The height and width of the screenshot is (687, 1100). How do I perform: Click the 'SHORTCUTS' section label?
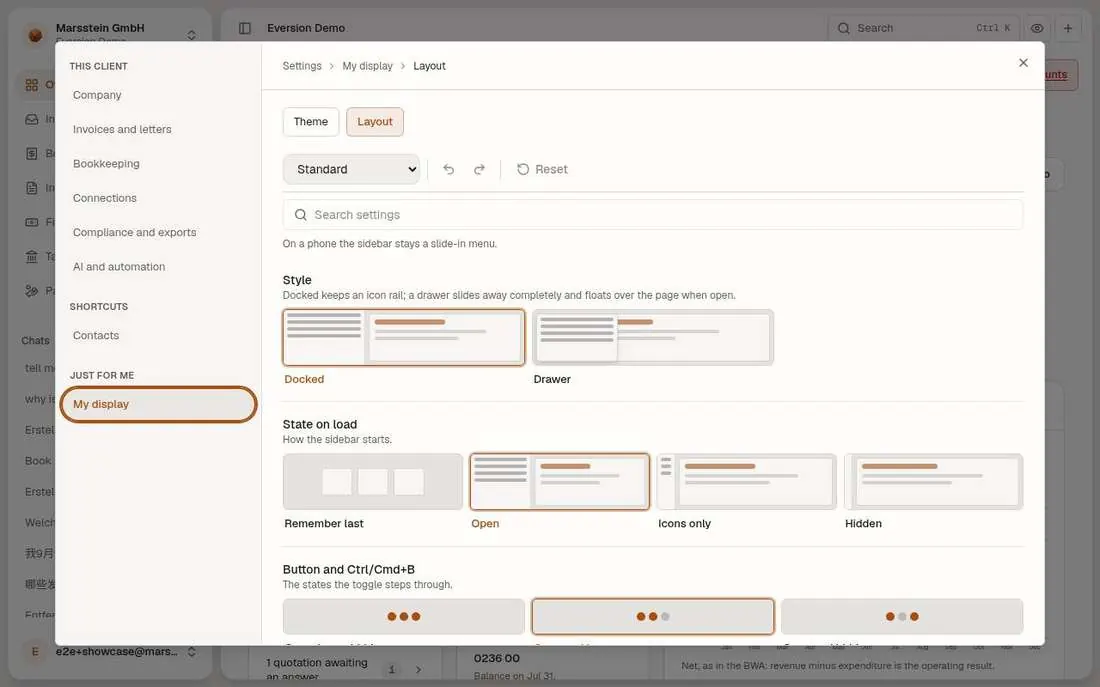pos(99,307)
